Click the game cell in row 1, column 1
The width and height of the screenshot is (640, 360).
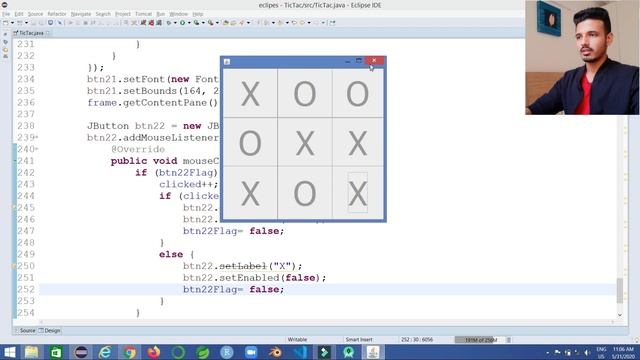[x=250, y=93]
